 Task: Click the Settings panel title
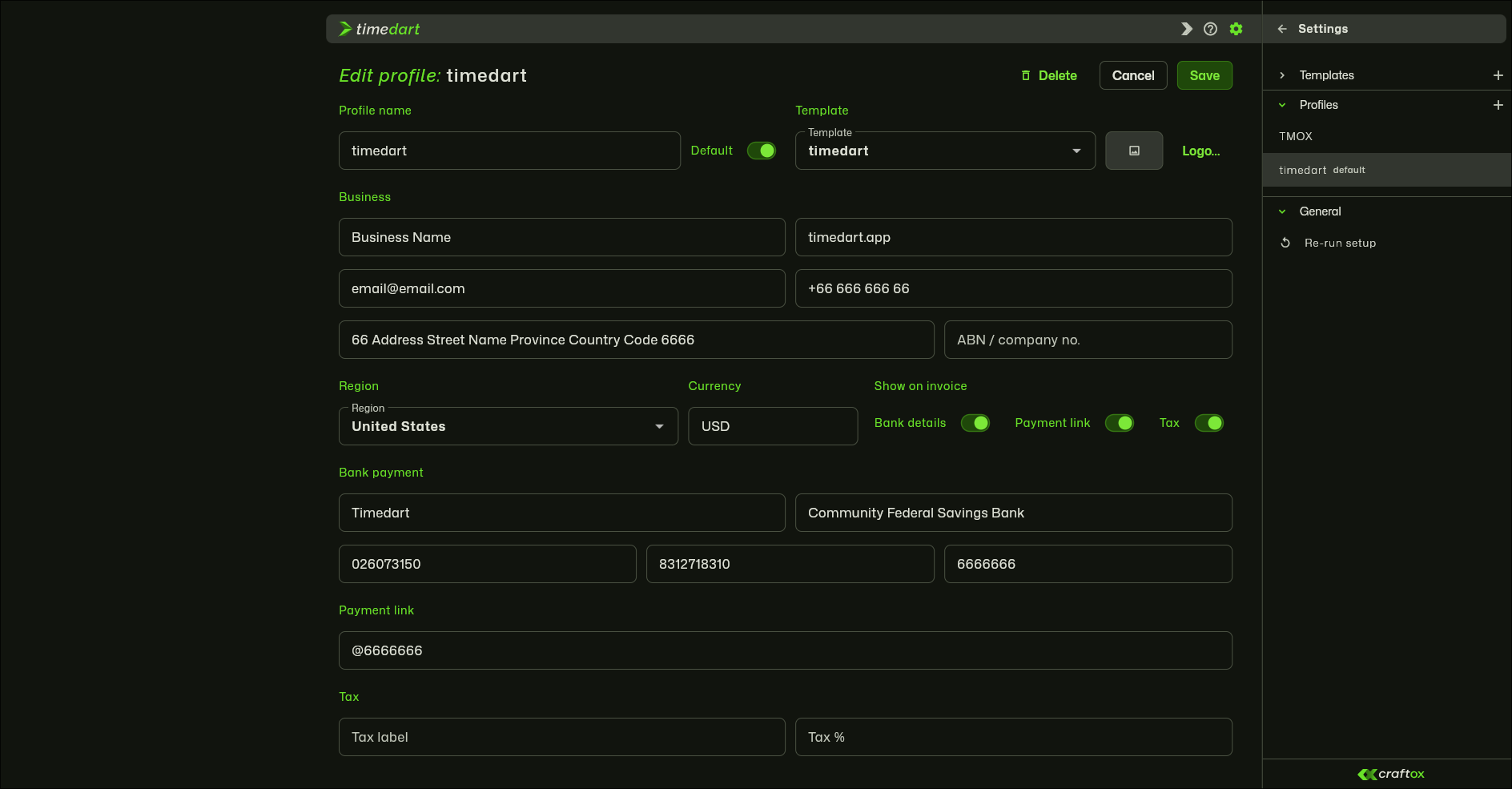[1322, 29]
